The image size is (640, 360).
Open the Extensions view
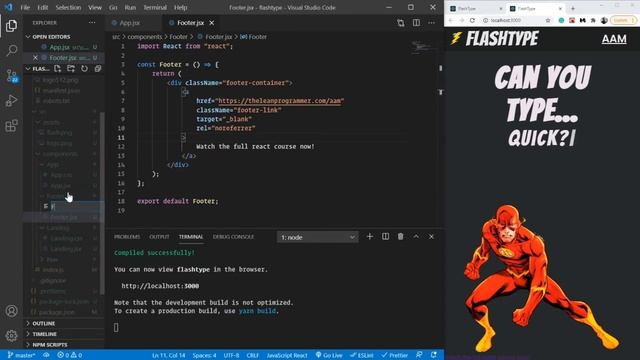[x=11, y=125]
